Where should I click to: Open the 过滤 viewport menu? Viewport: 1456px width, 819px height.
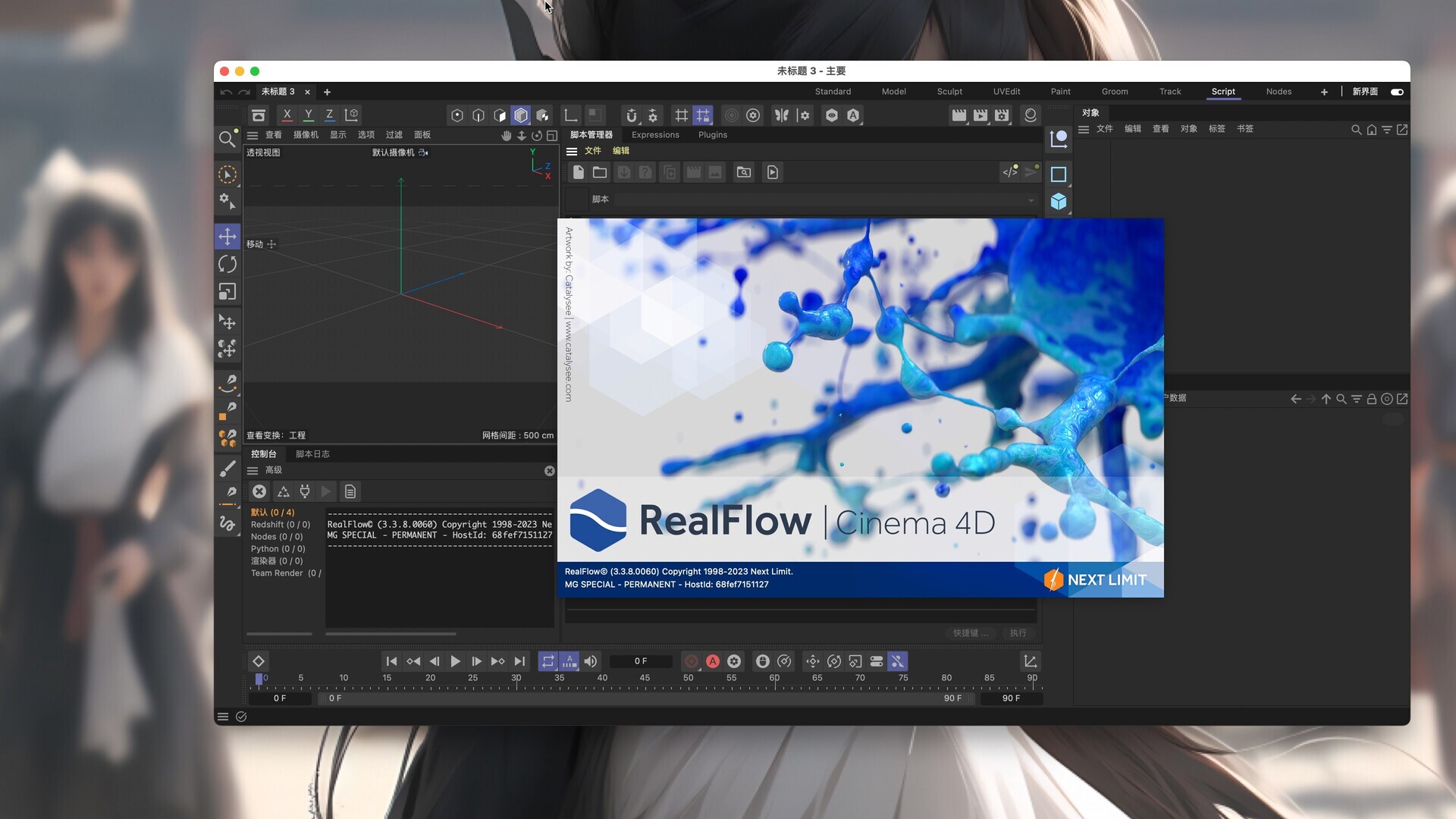click(394, 135)
